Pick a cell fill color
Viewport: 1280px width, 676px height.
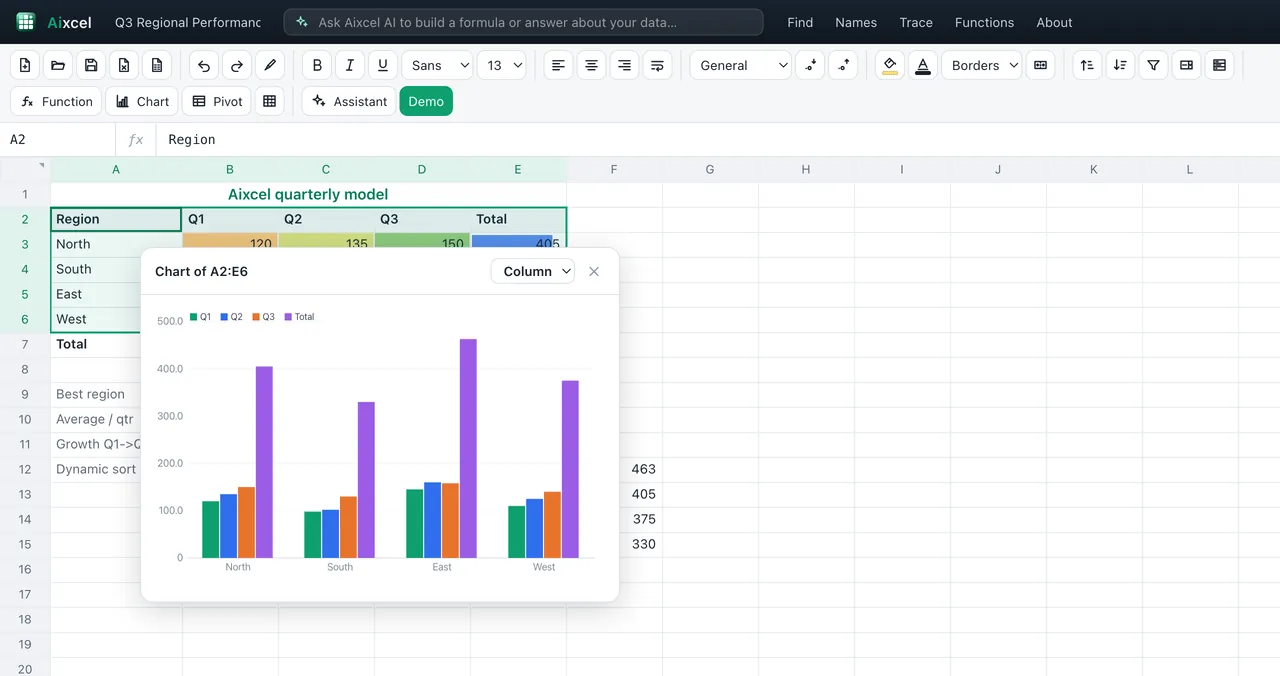[x=890, y=65]
